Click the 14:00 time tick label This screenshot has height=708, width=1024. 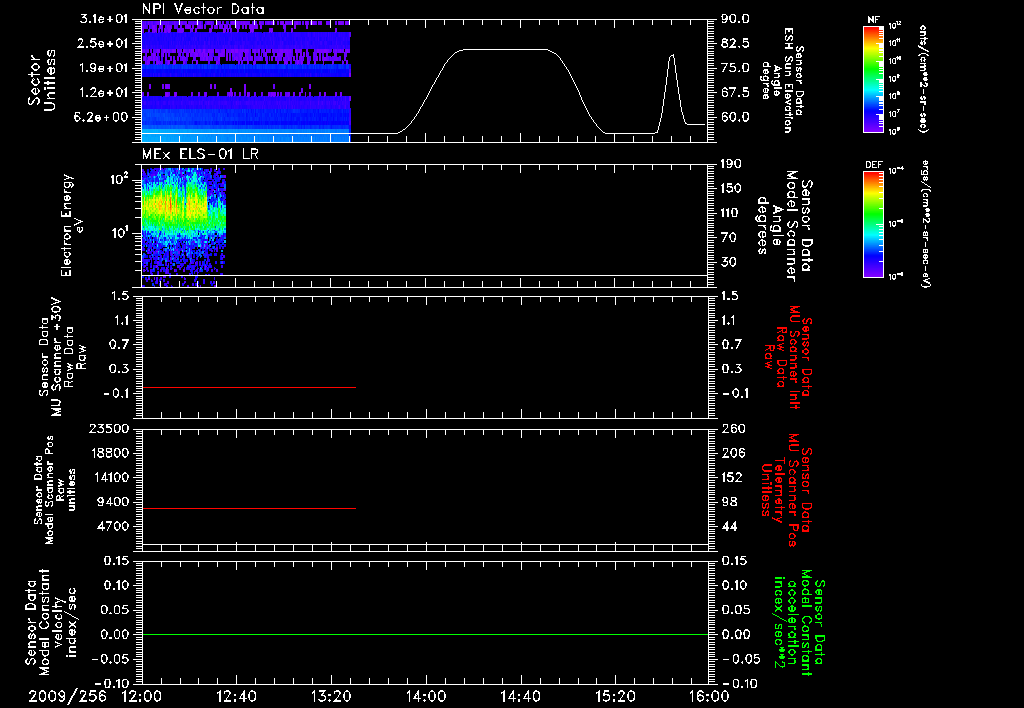[x=425, y=696]
